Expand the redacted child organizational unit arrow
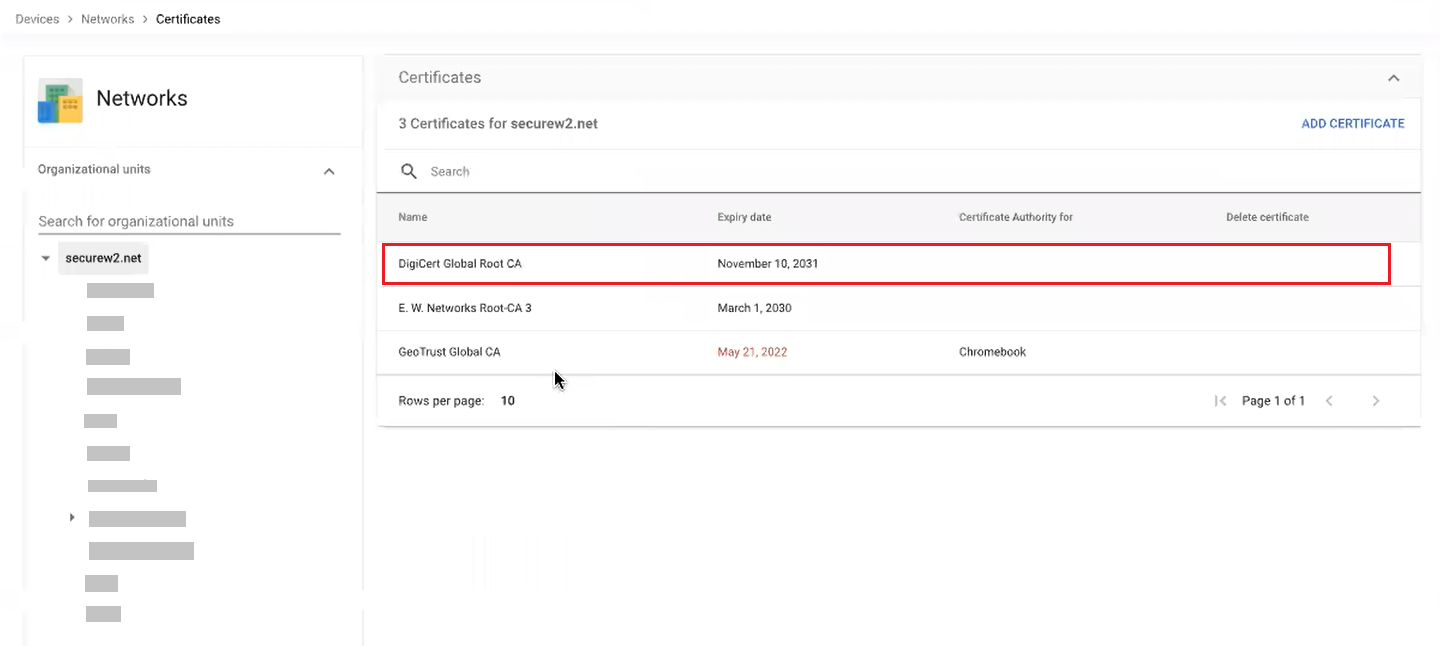1440x646 pixels. (72, 518)
